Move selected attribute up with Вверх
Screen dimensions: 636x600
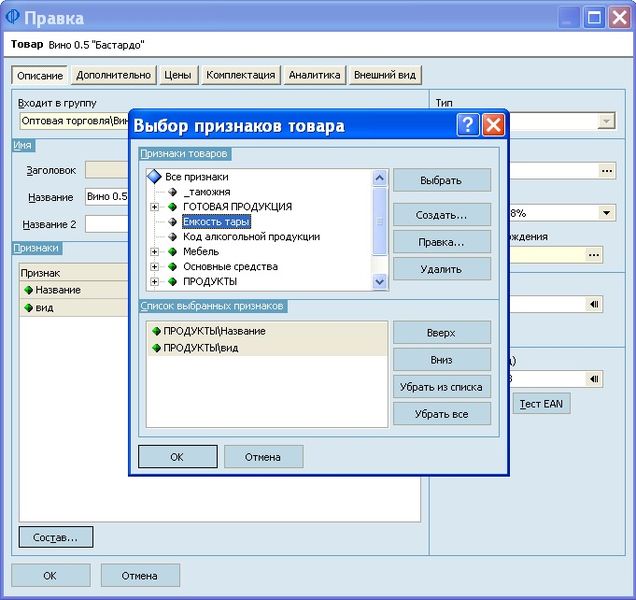click(441, 333)
